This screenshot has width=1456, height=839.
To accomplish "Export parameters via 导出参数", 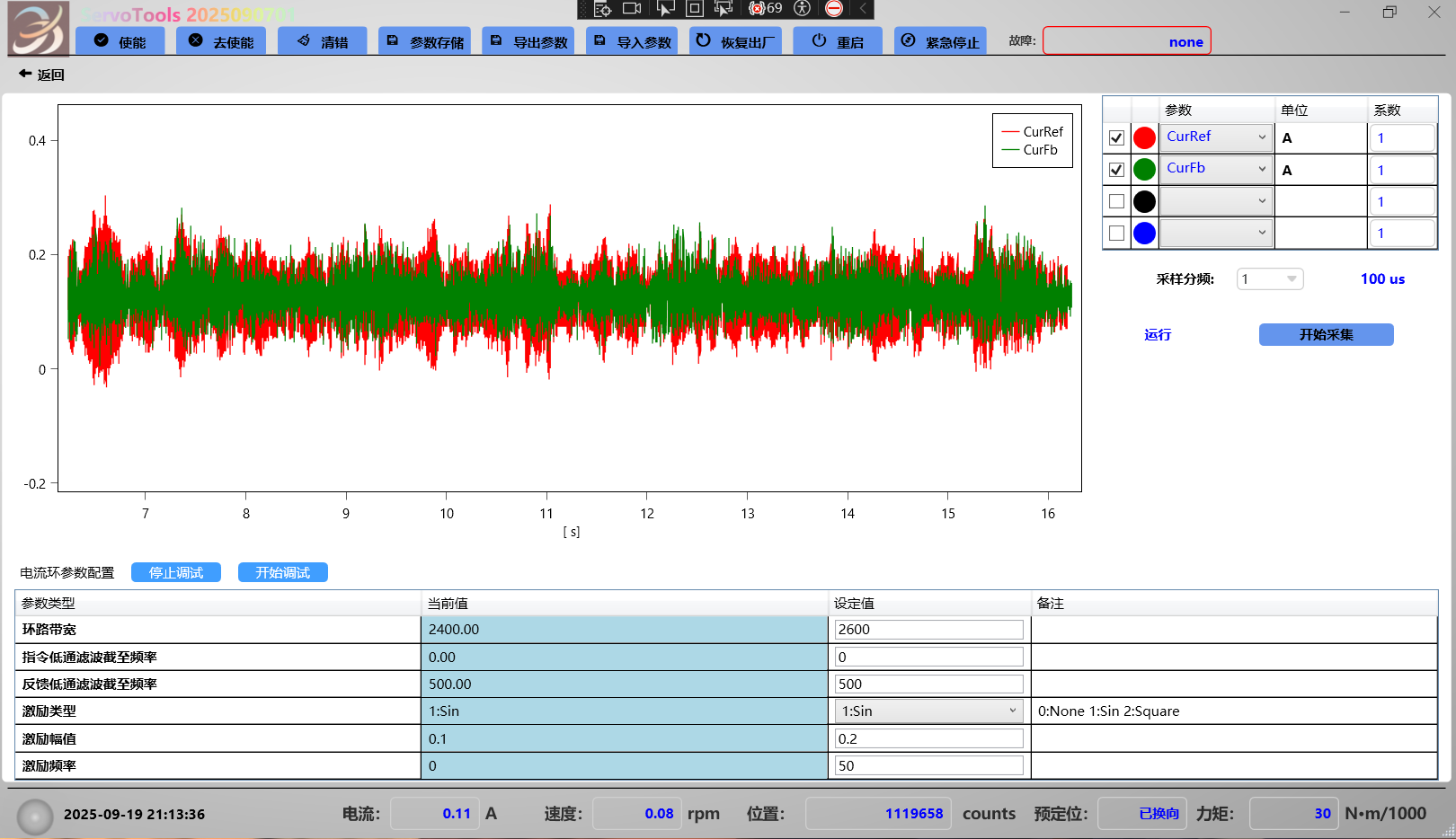I will [529, 41].
